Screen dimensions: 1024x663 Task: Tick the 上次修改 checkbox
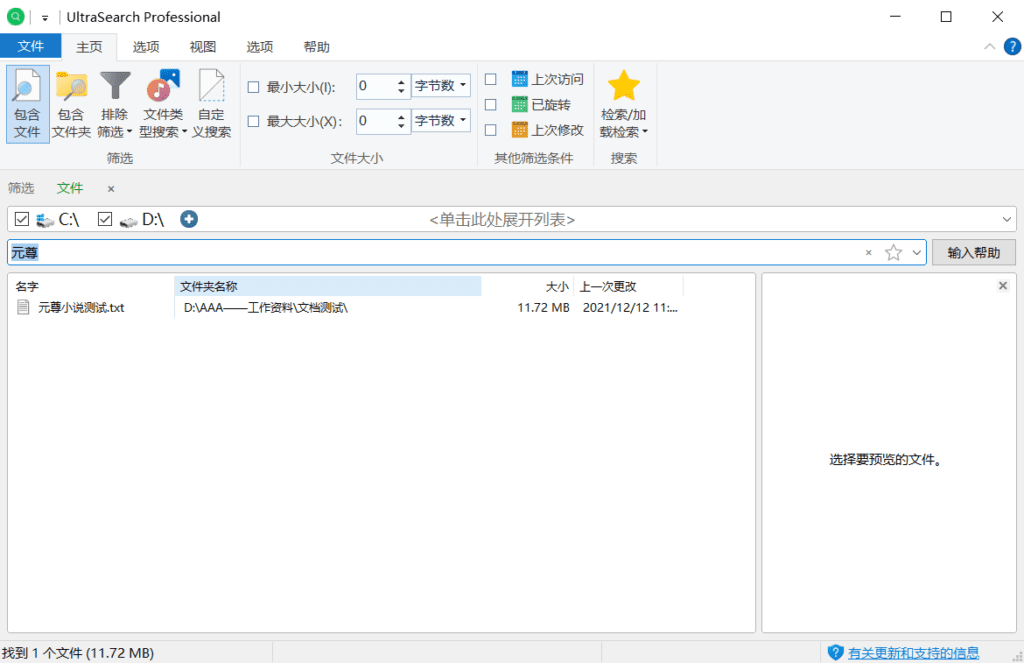(490, 130)
